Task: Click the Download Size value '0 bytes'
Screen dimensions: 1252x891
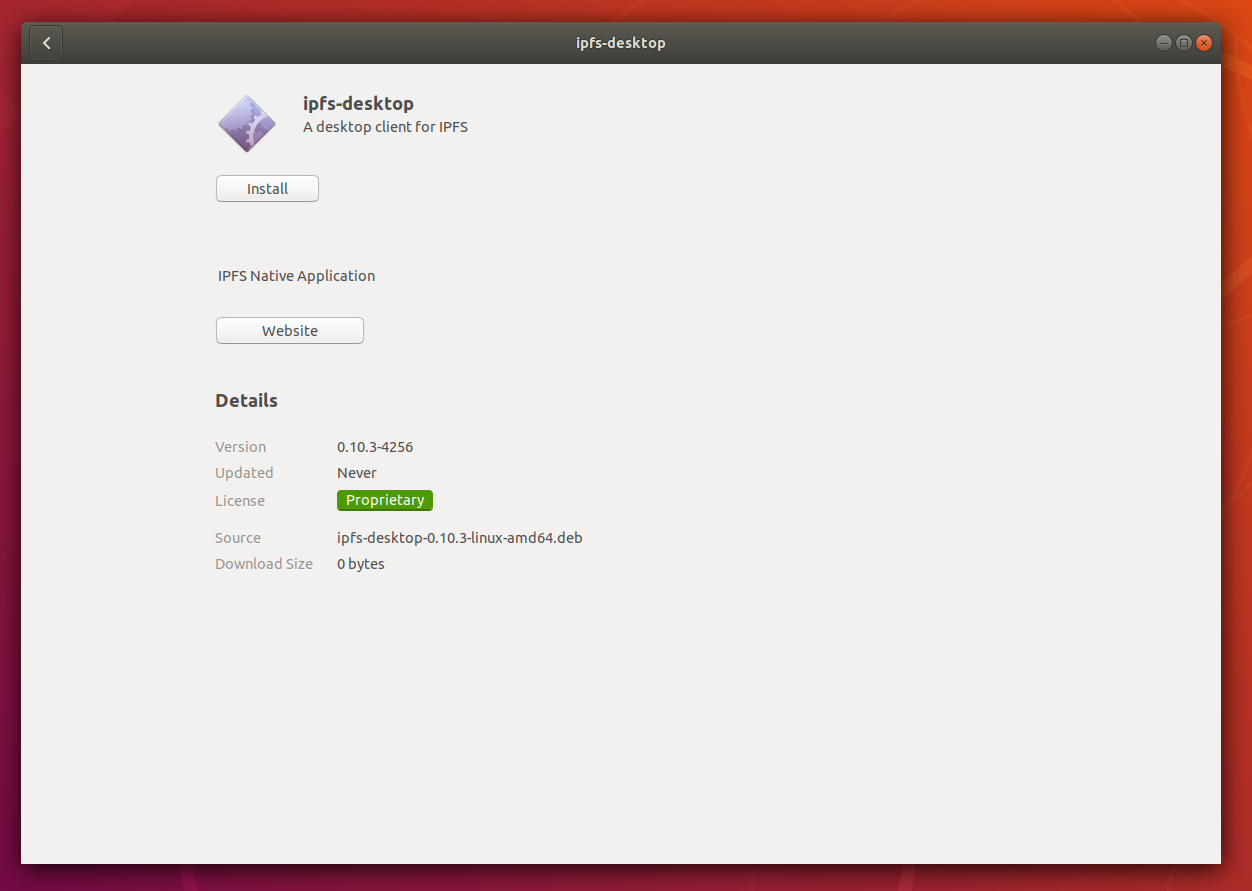Action: [x=360, y=563]
